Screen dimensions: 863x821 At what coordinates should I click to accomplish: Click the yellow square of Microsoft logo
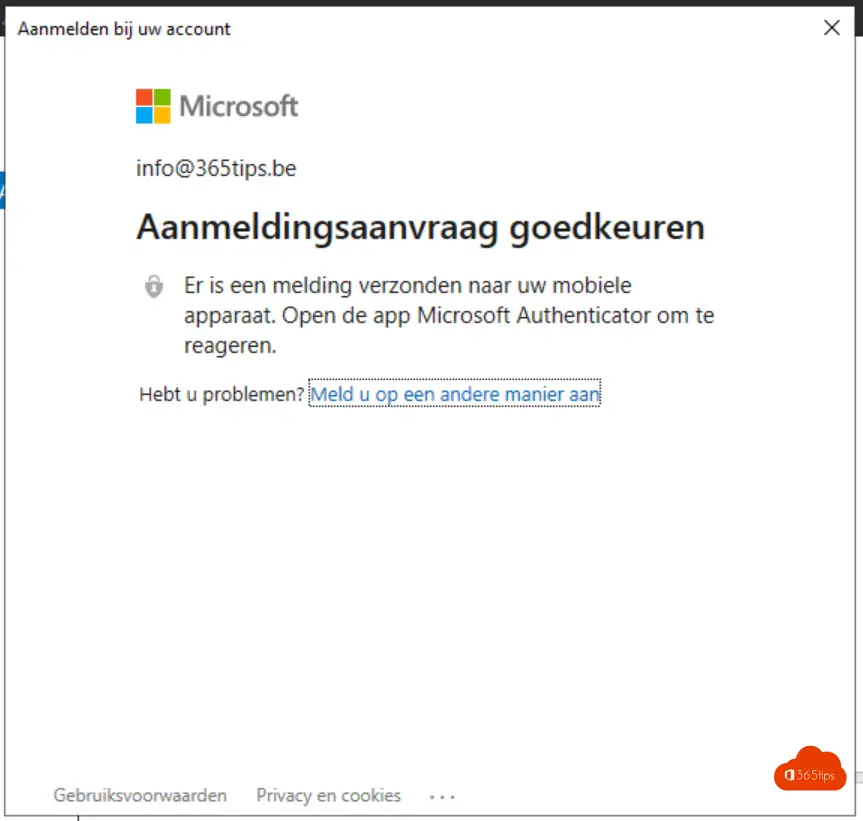(162, 115)
